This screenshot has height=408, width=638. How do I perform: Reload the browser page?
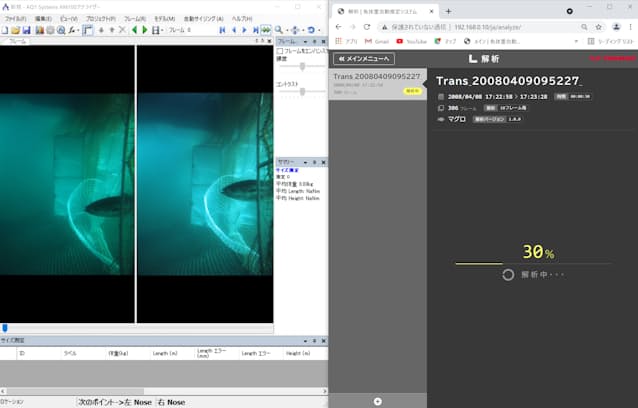(x=369, y=27)
